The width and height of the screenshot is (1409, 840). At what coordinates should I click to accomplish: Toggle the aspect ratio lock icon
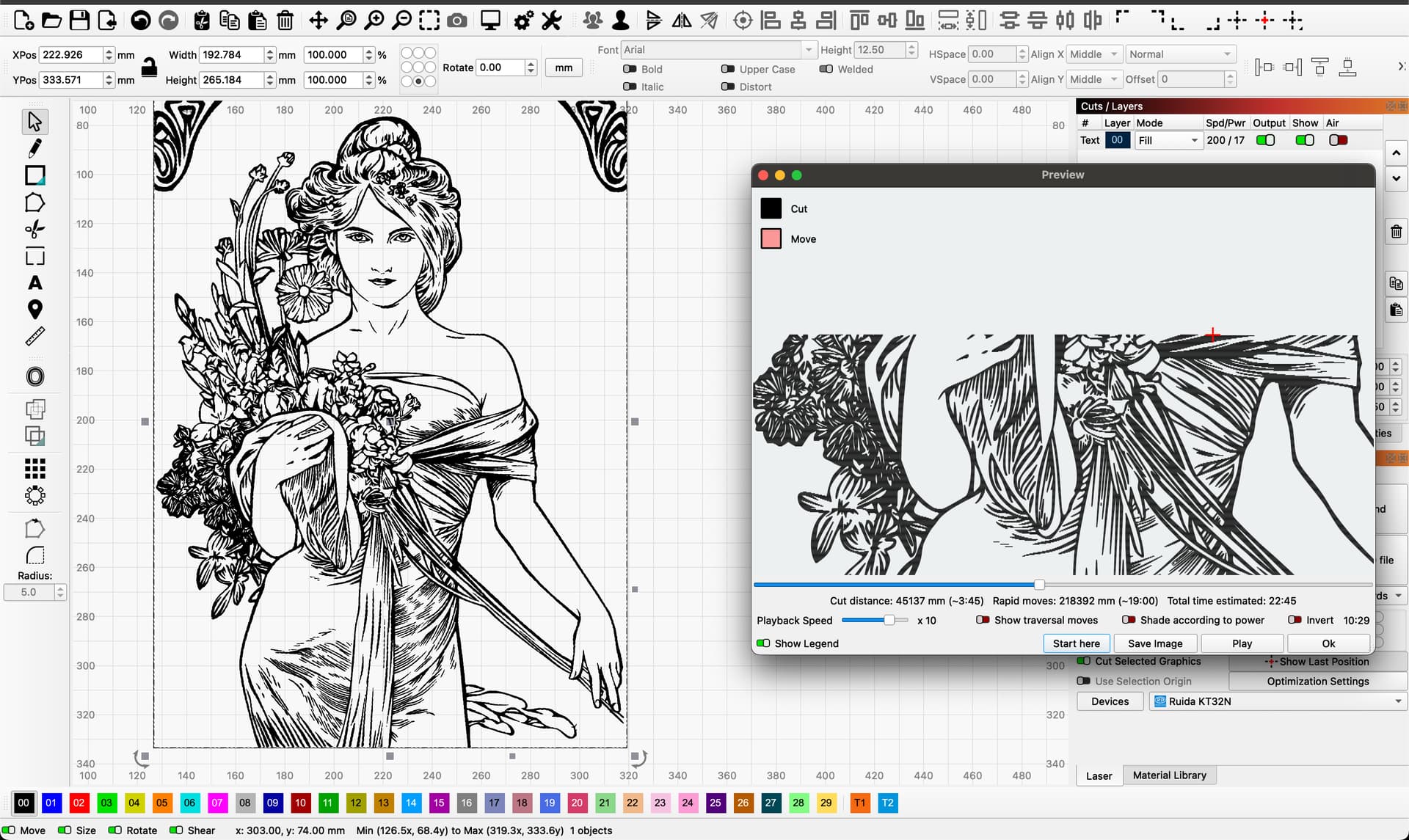(x=149, y=67)
